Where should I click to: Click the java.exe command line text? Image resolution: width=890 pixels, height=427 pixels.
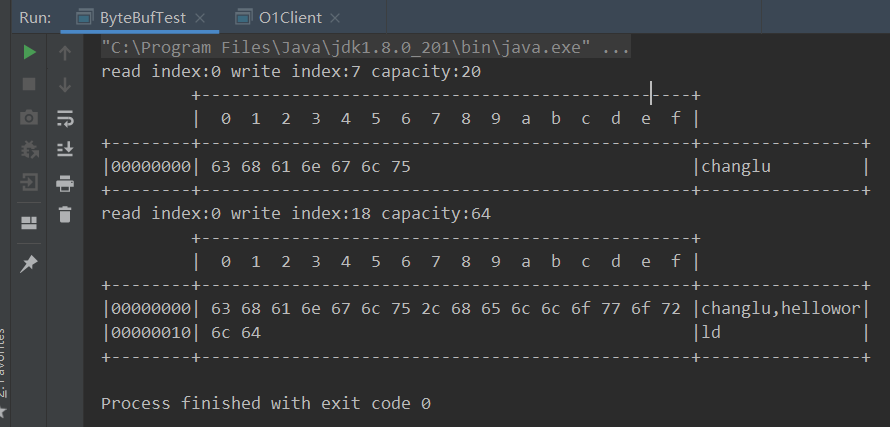366,47
